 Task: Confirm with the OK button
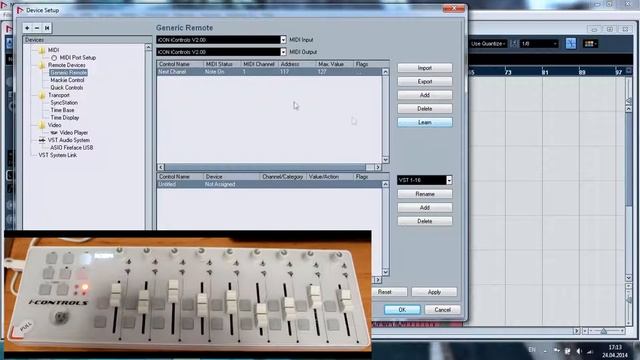click(x=402, y=310)
